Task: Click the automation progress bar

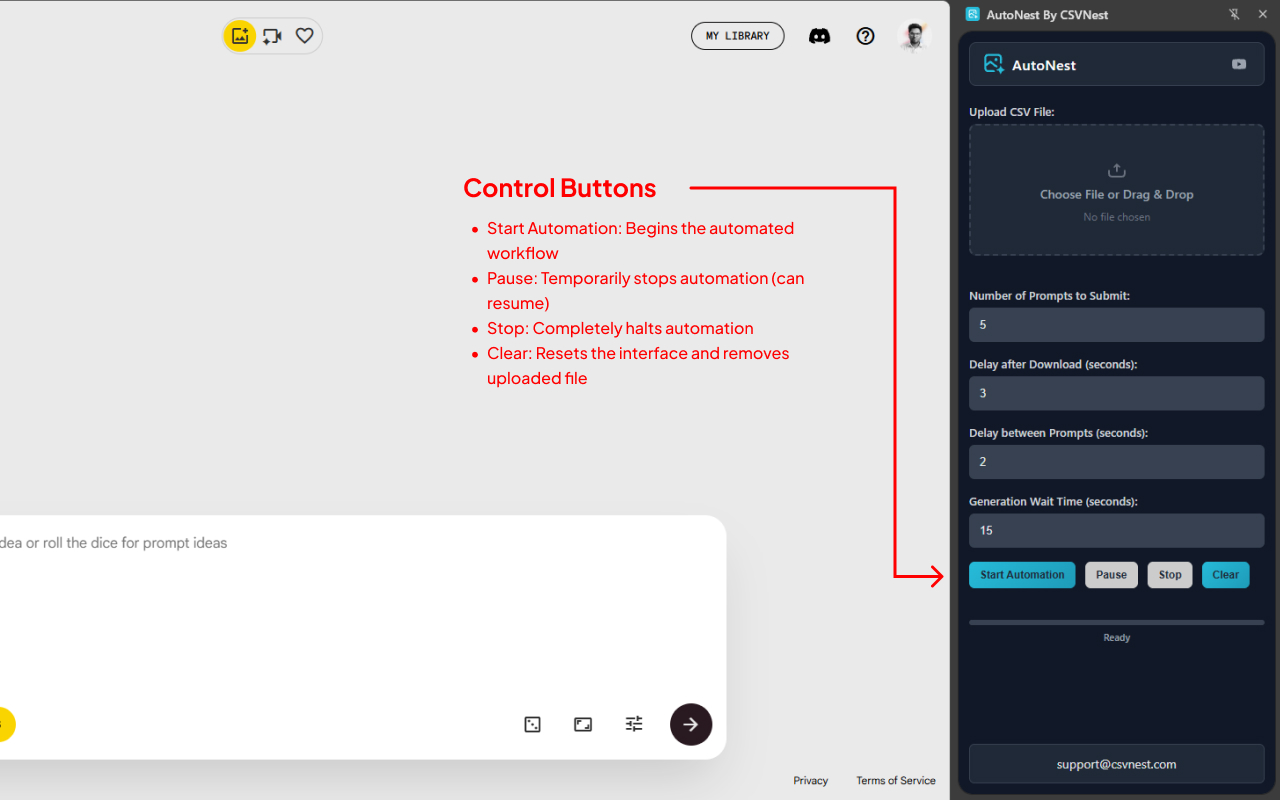Action: 1117,622
